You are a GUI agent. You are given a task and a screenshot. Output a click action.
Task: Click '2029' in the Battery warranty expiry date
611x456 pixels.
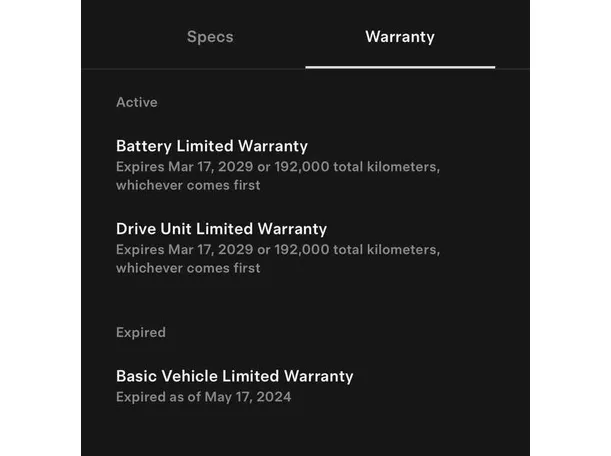pyautogui.click(x=235, y=167)
